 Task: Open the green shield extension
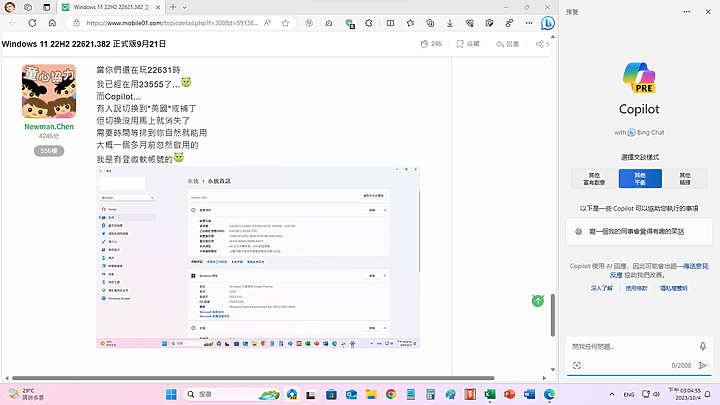(349, 23)
